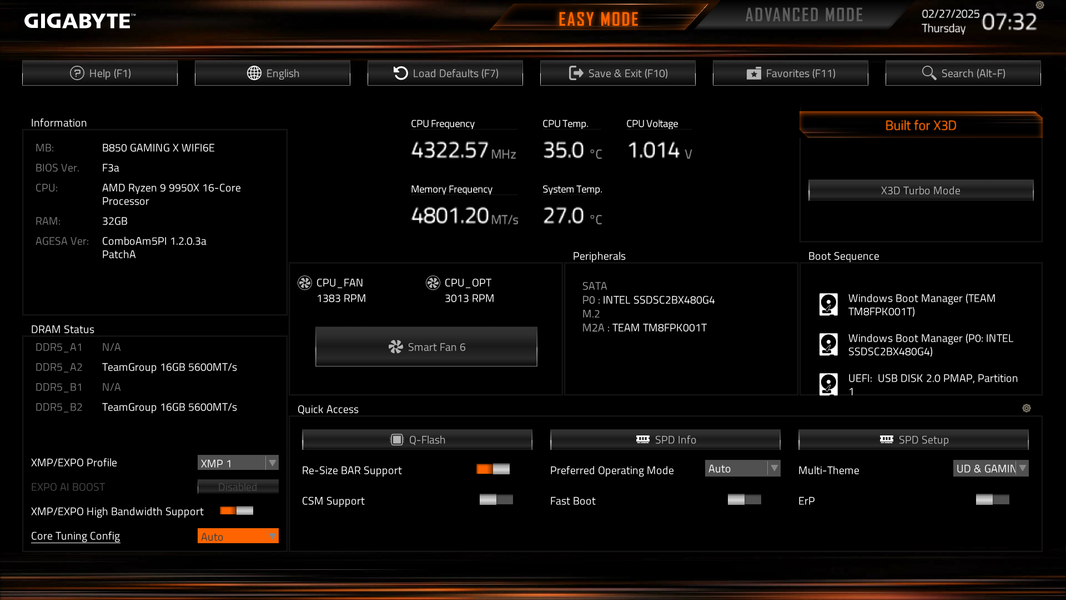
Task: Click the BIOS version F3a text
Action: pos(111,168)
